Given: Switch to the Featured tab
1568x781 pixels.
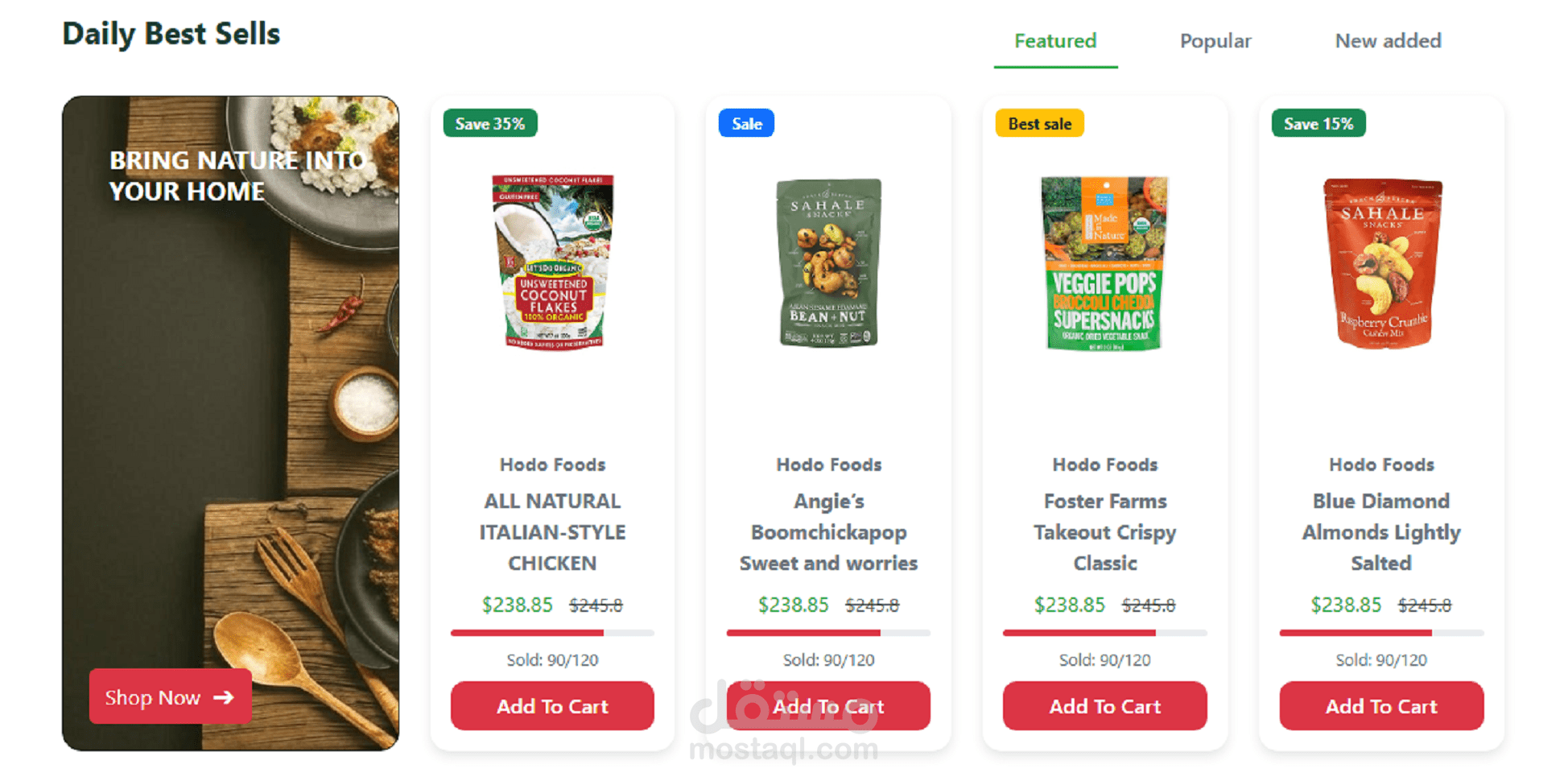Looking at the screenshot, I should pyautogui.click(x=1055, y=41).
